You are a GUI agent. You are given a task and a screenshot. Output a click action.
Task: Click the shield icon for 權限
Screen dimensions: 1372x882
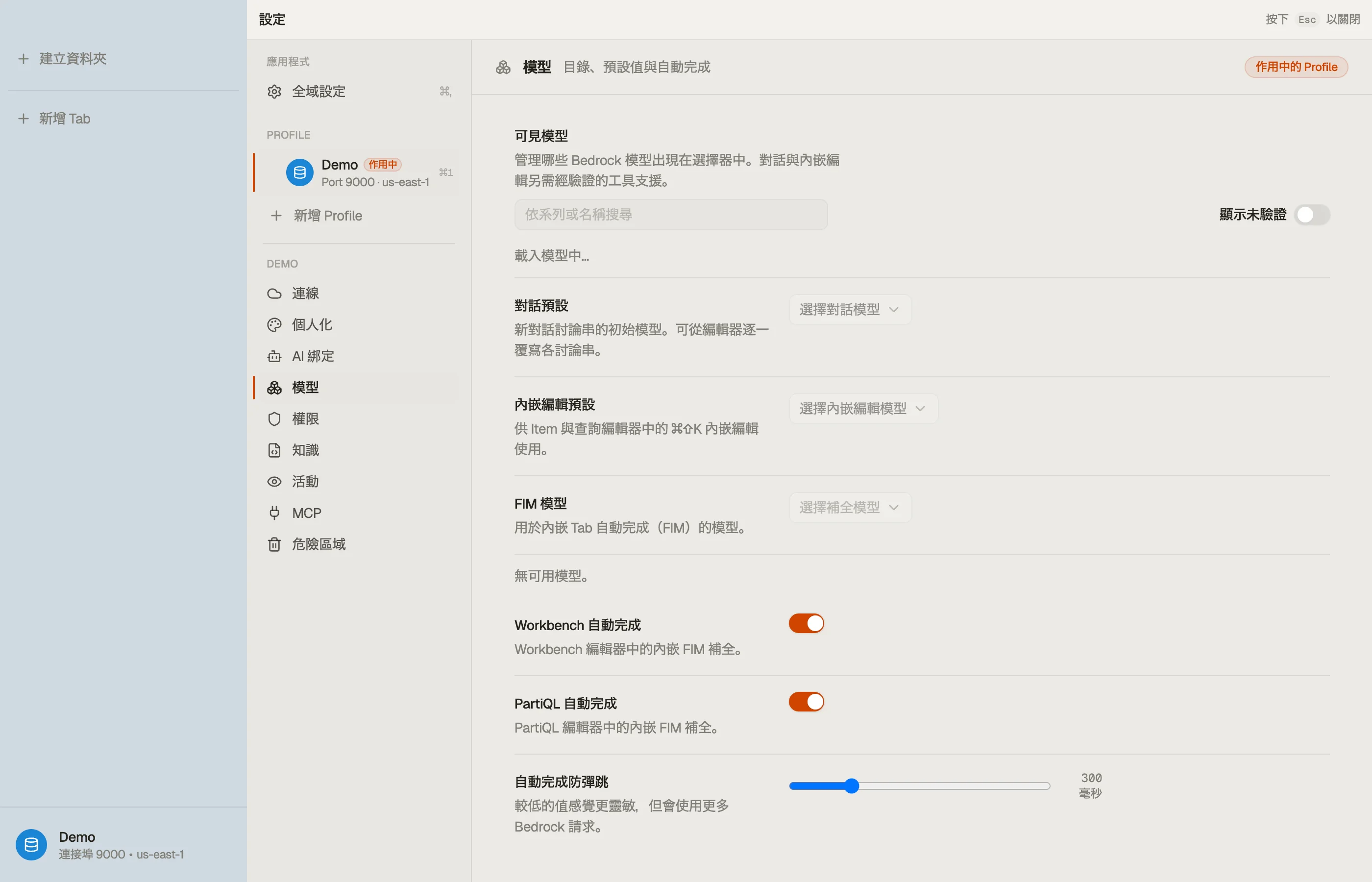click(x=274, y=418)
